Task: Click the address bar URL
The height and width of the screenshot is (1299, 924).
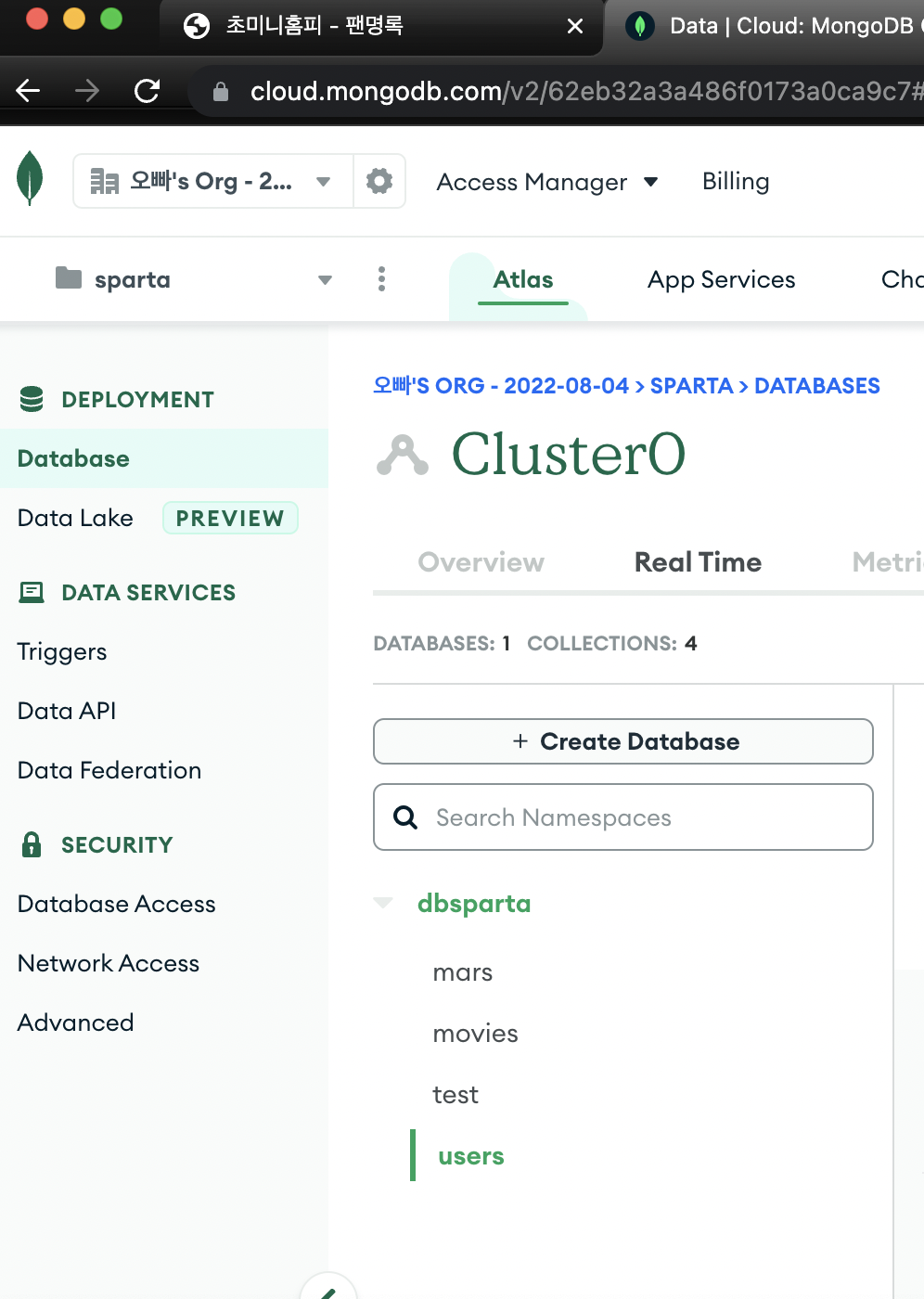Action: [x=584, y=91]
